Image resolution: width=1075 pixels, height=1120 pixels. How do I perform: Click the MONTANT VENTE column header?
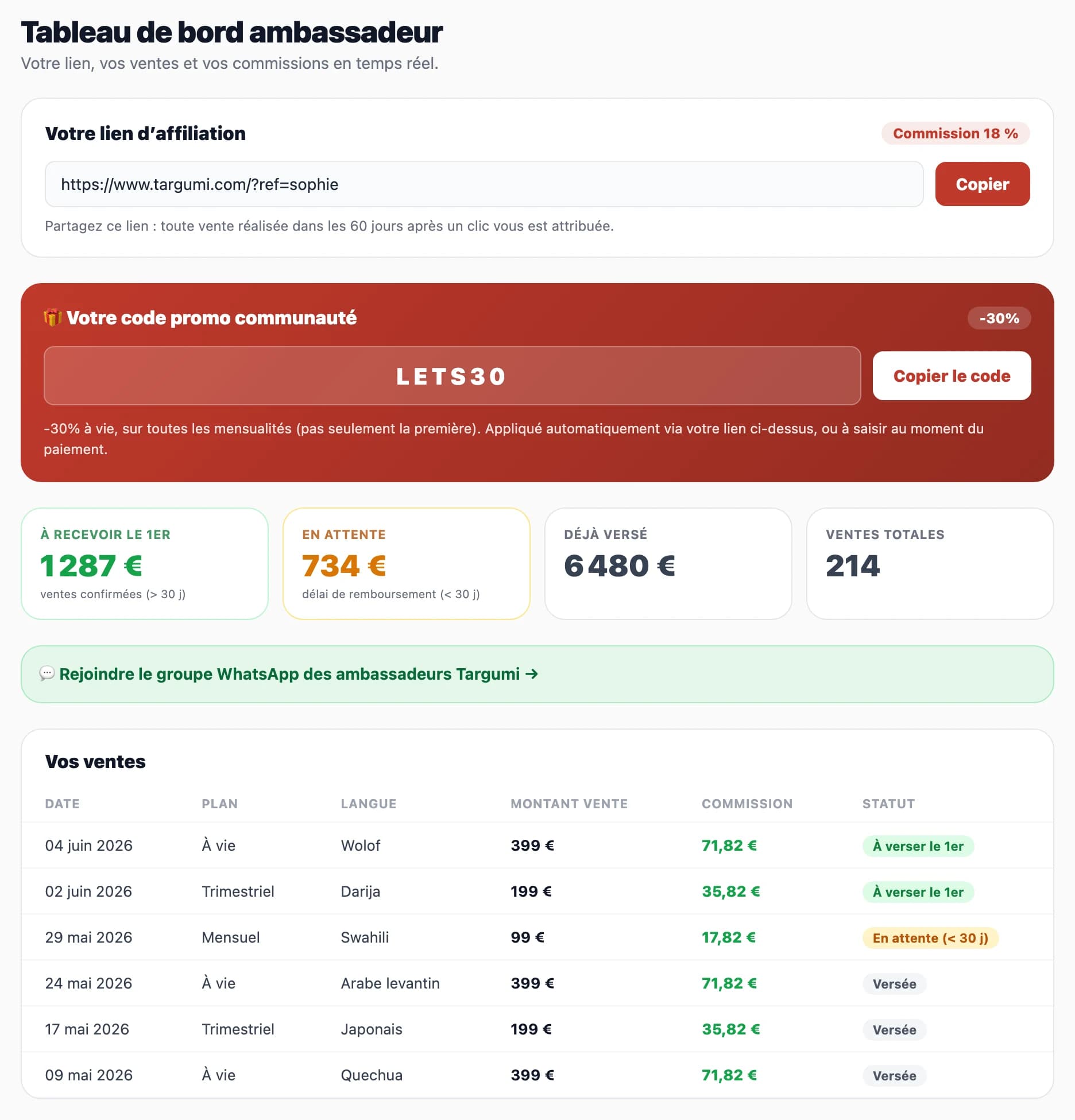(x=569, y=804)
